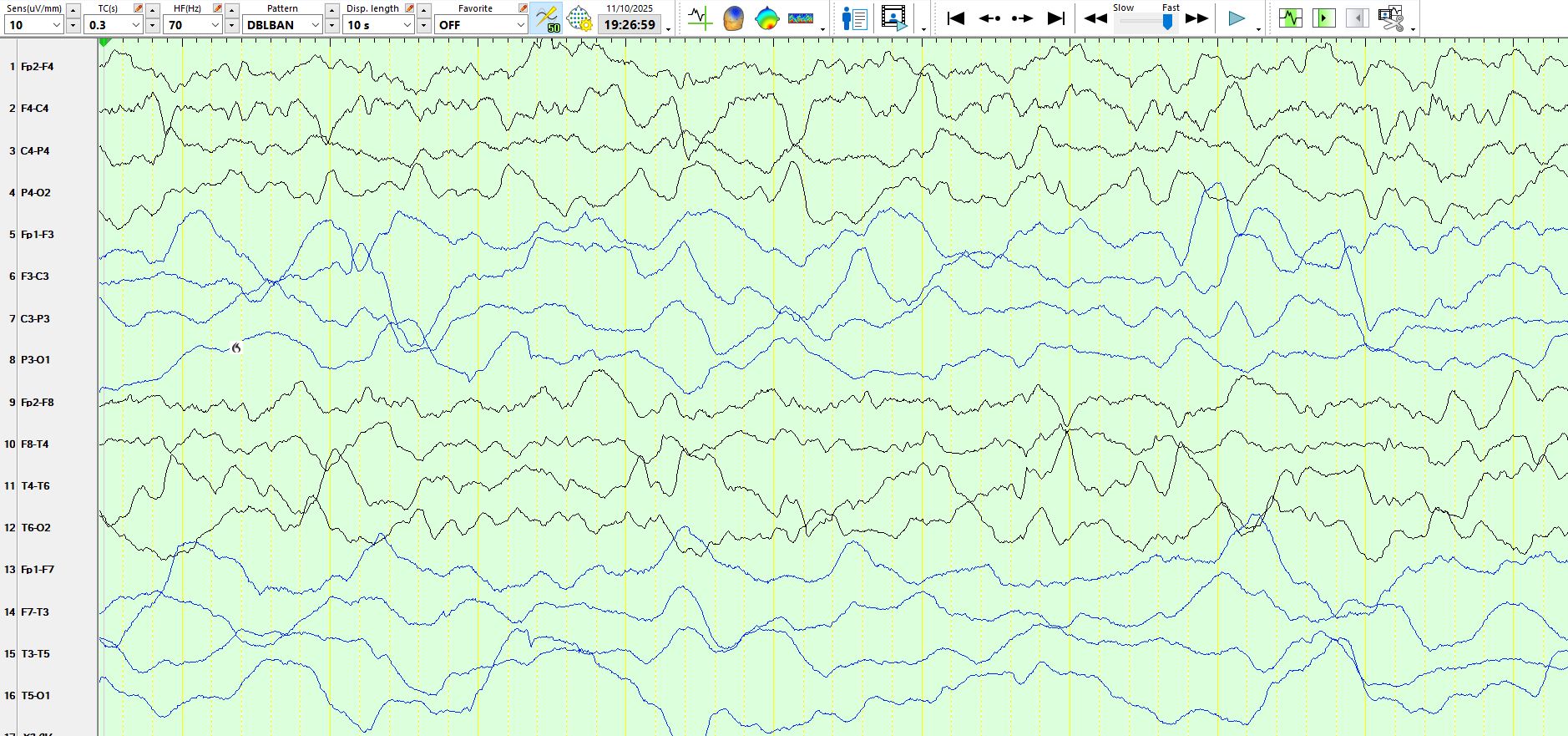Viewport: 1568px width, 736px height.
Task: Click the green marker at the trace start
Action: click(105, 42)
